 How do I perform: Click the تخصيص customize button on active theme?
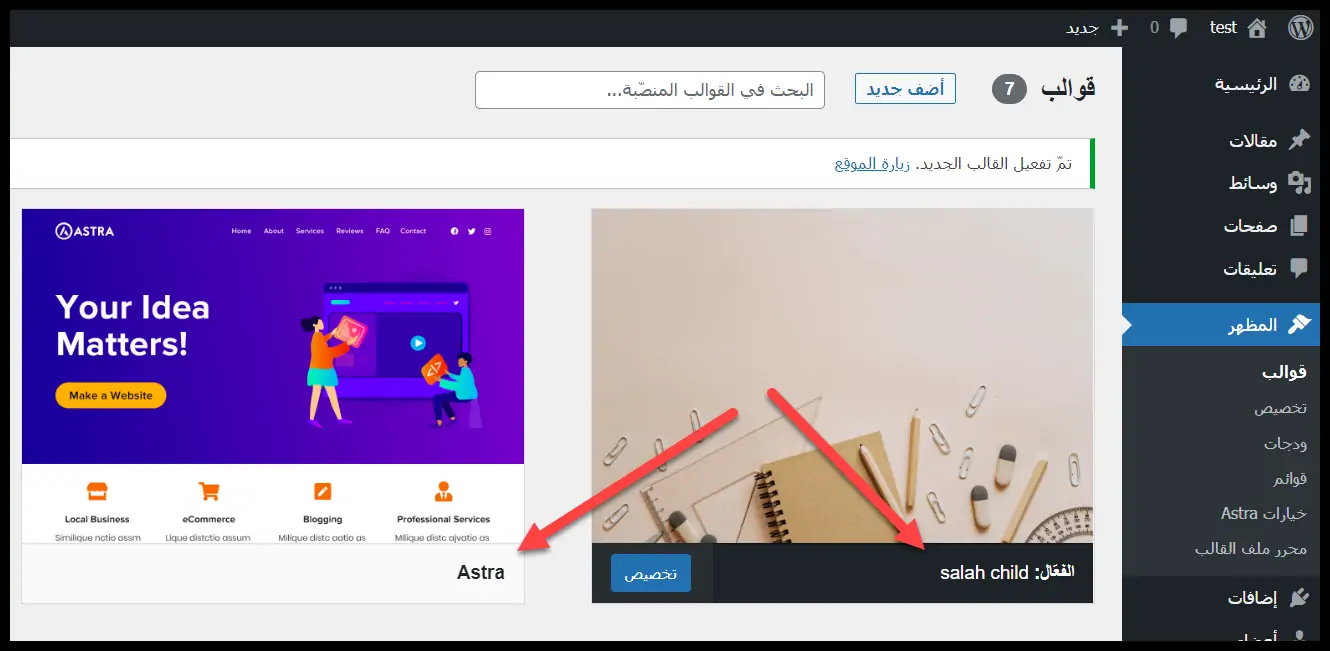(x=651, y=573)
